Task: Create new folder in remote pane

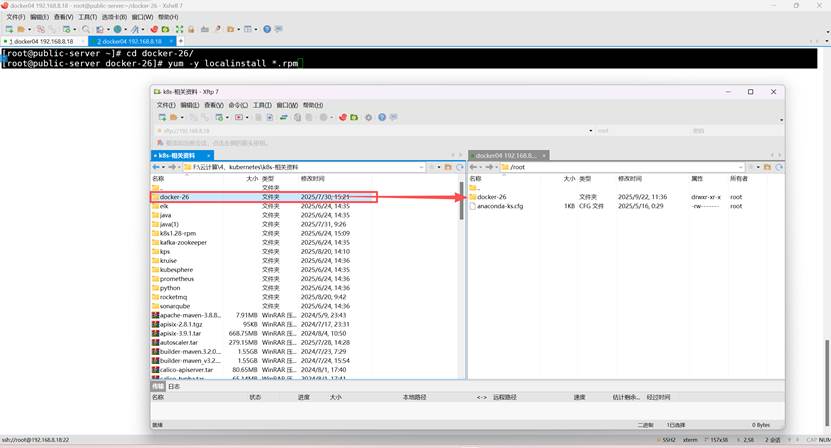Action: pyautogui.click(x=767, y=167)
